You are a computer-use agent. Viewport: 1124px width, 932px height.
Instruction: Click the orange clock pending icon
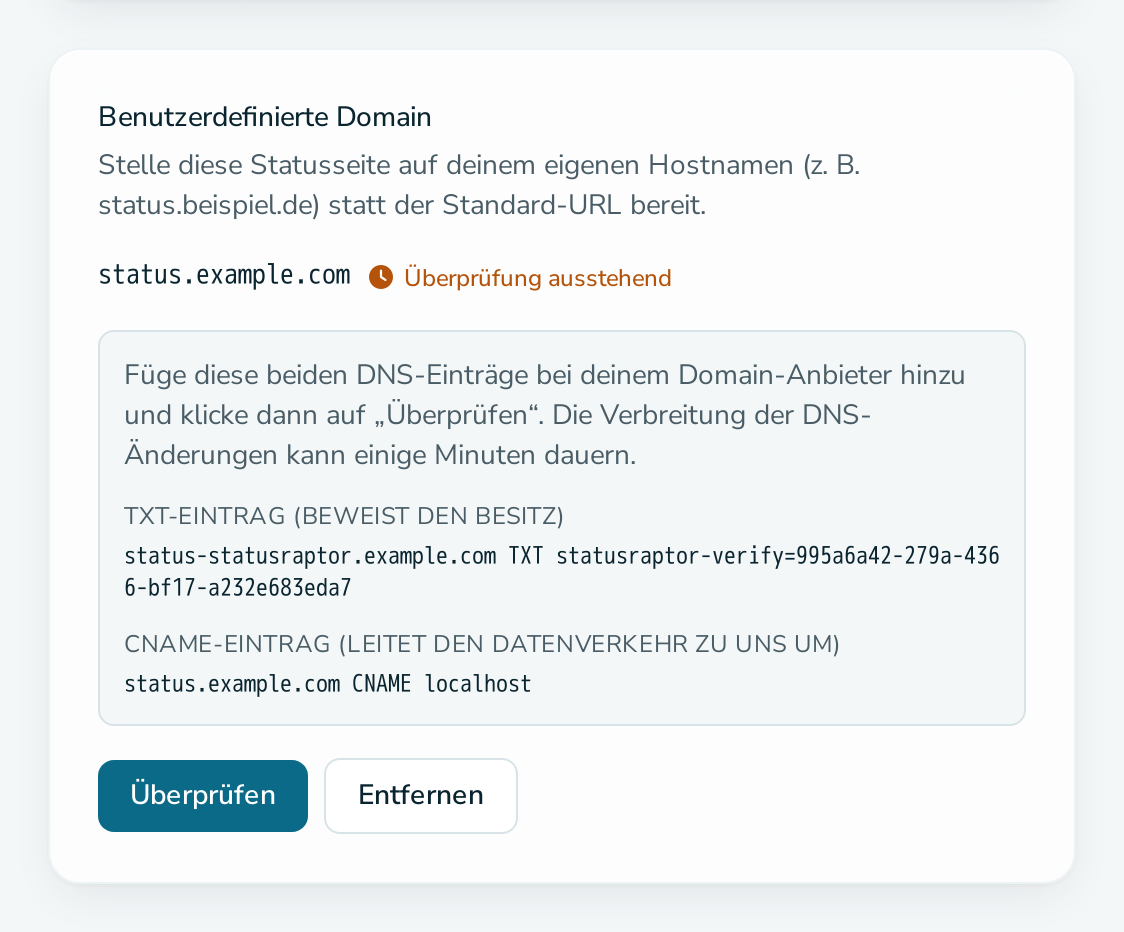tap(381, 277)
